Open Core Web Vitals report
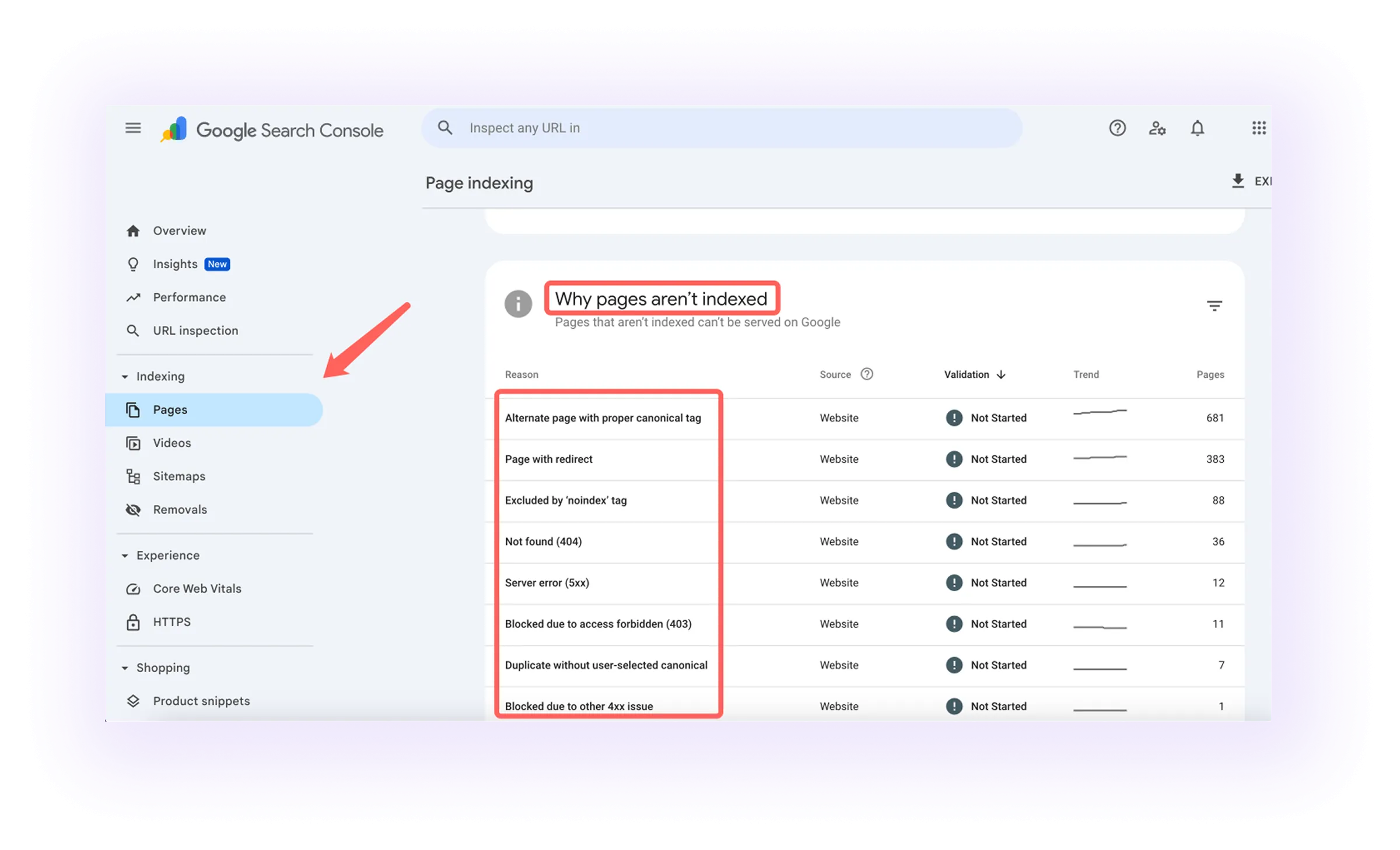This screenshot has height=850, width=1400. coord(197,589)
